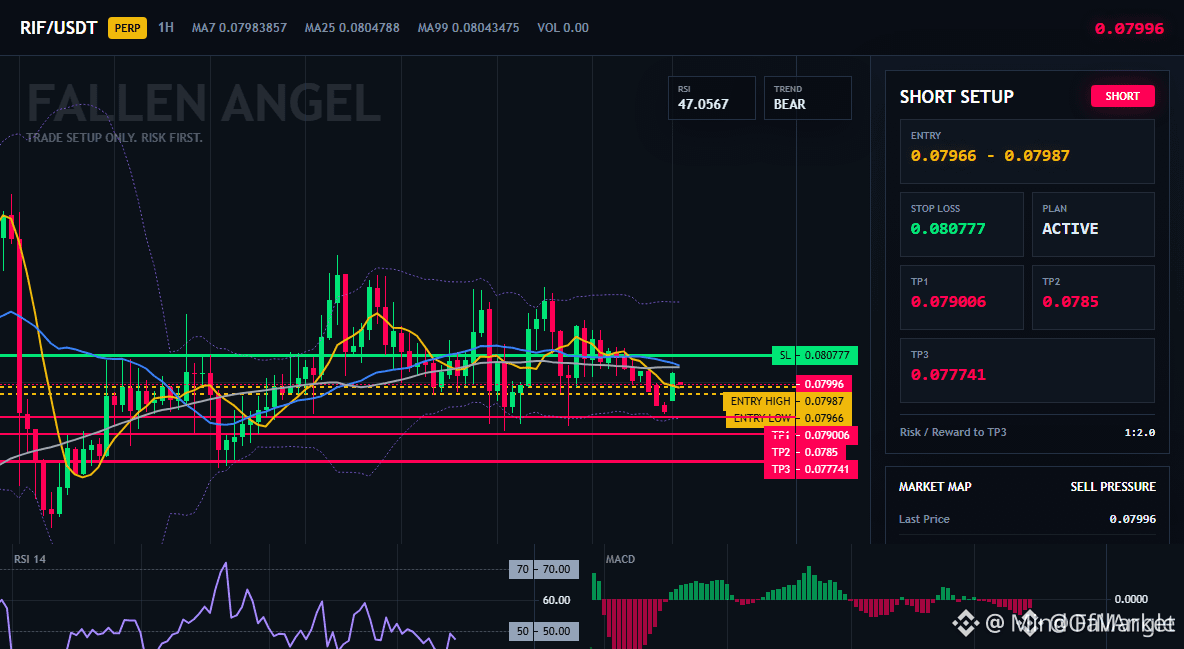
Task: Click the TP3 0.077741 chart tag
Action: 811,469
